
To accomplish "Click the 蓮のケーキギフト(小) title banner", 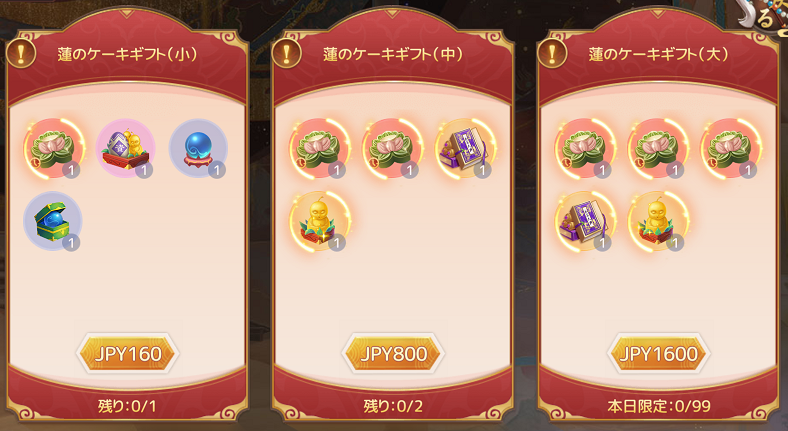I will coord(127,54).
